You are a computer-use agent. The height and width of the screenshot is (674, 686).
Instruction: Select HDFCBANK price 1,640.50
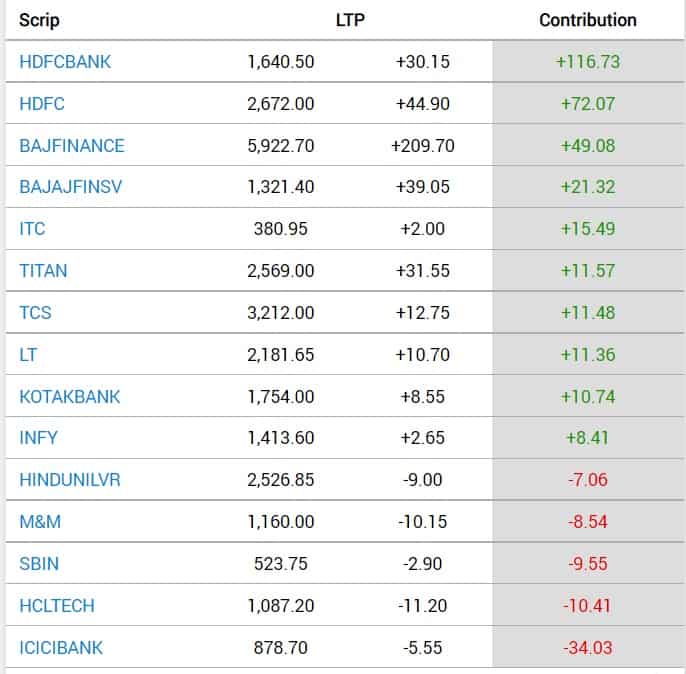281,62
